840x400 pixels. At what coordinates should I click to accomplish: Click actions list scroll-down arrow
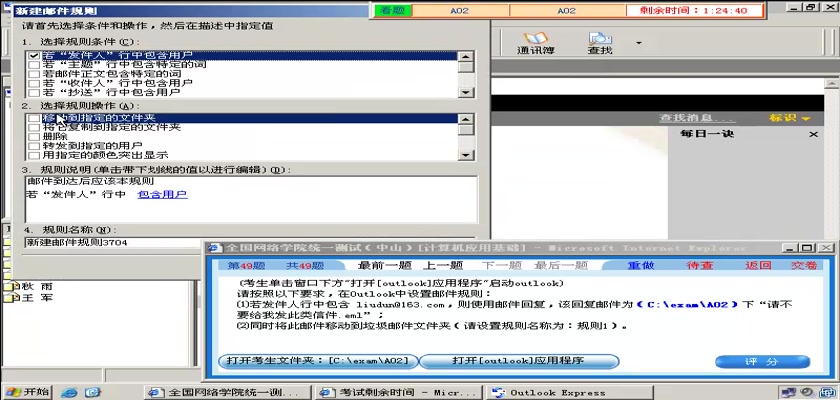[x=466, y=155]
